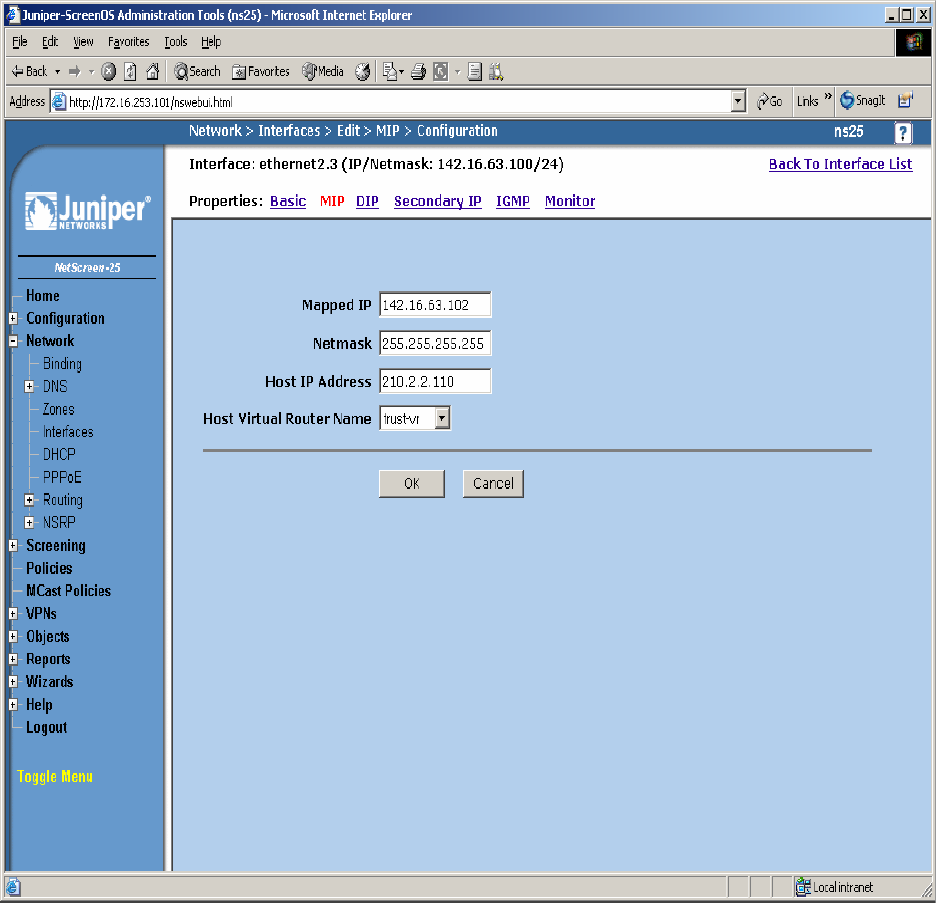Expand the Objects tree node
Screen dimensions: 936x903
pos(13,636)
